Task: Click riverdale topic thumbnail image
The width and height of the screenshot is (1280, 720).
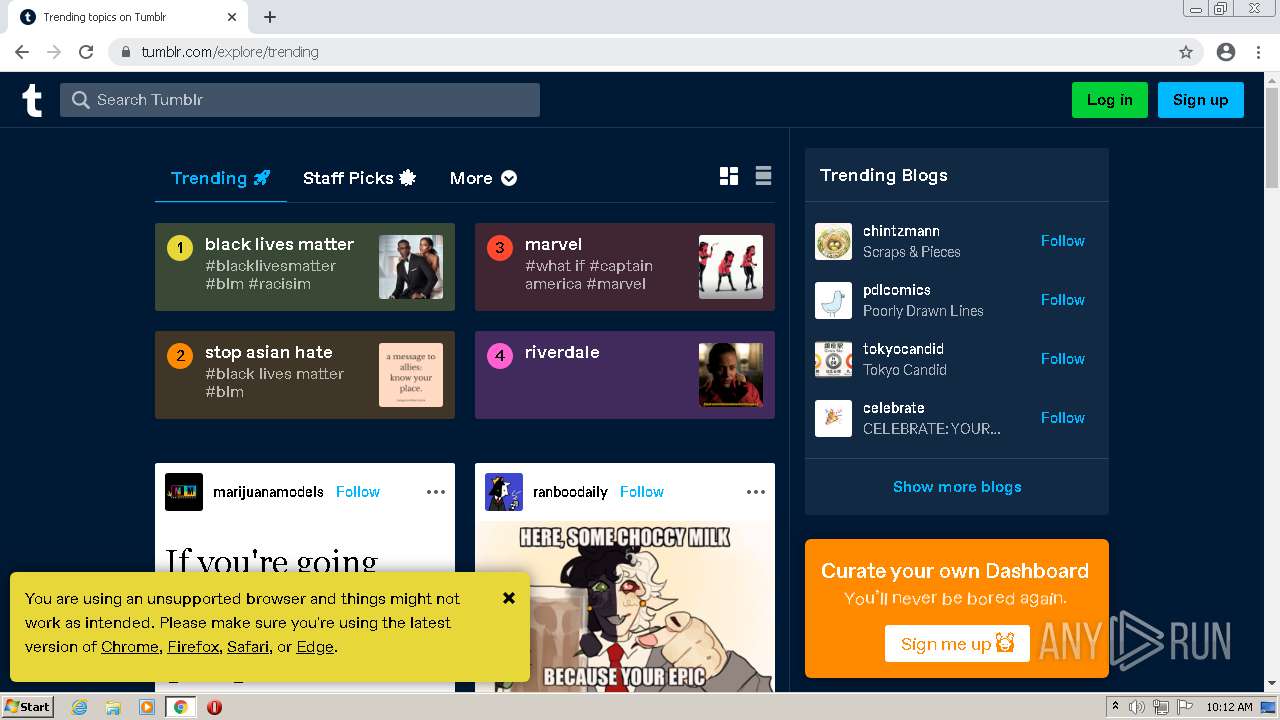Action: [731, 375]
